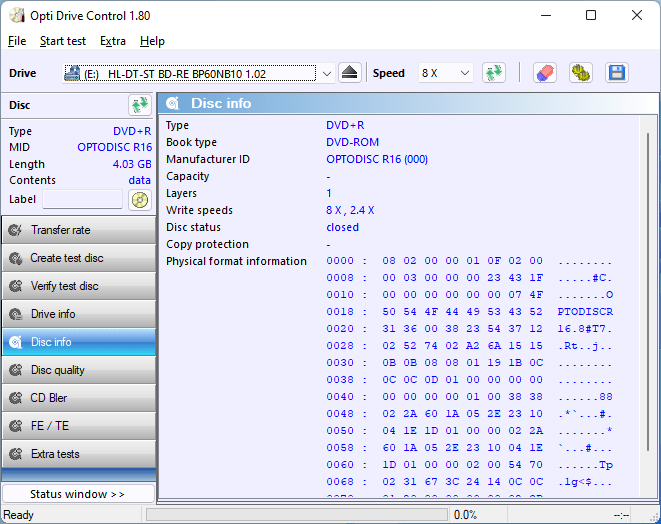Click the Write speeds 8 X, 2.4 X value
Image resolution: width=661 pixels, height=524 pixels.
350,210
